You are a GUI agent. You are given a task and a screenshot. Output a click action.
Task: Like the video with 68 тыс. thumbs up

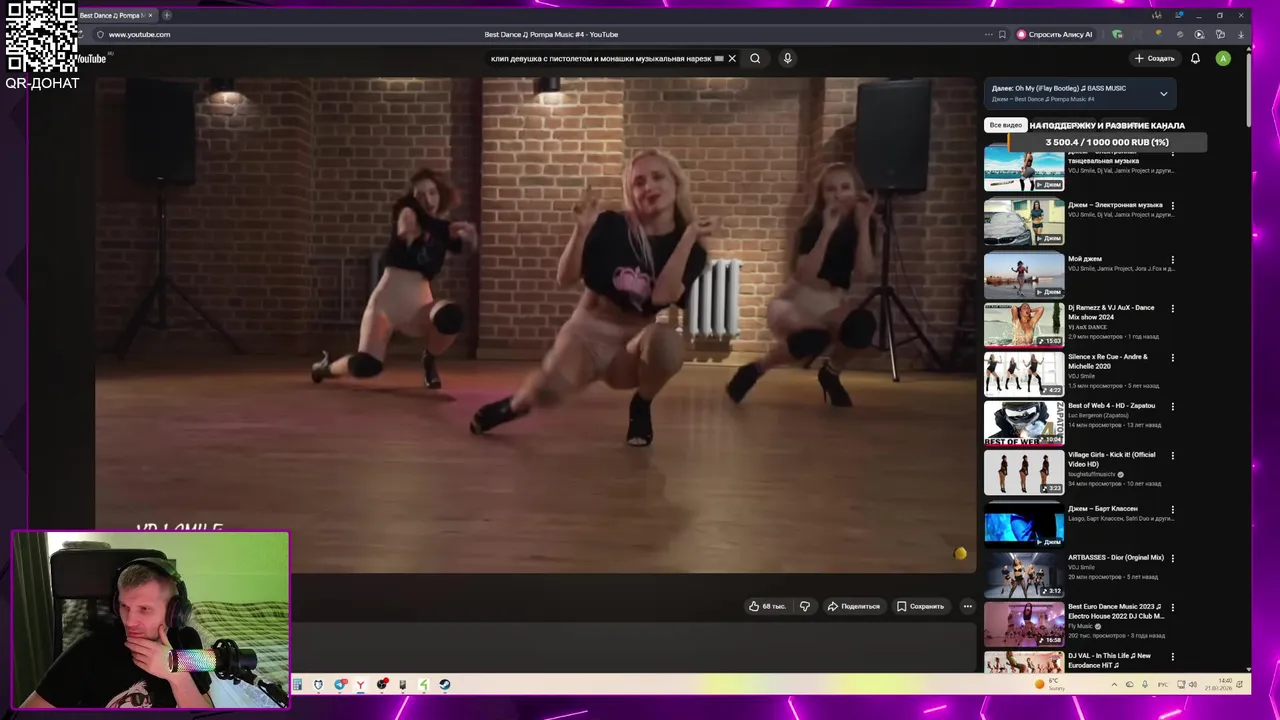pyautogui.click(x=767, y=606)
